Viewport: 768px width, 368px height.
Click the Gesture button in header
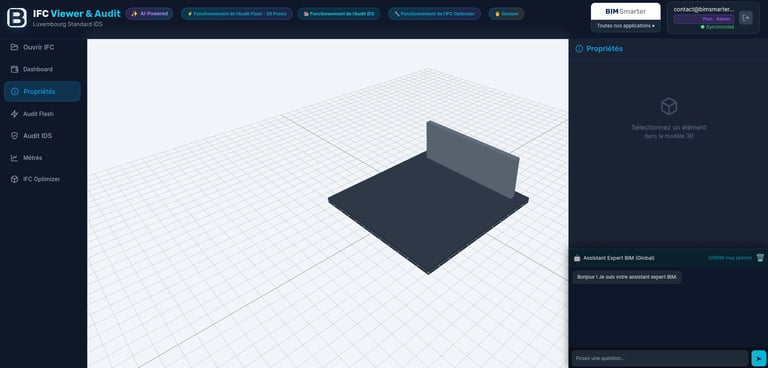tap(506, 14)
